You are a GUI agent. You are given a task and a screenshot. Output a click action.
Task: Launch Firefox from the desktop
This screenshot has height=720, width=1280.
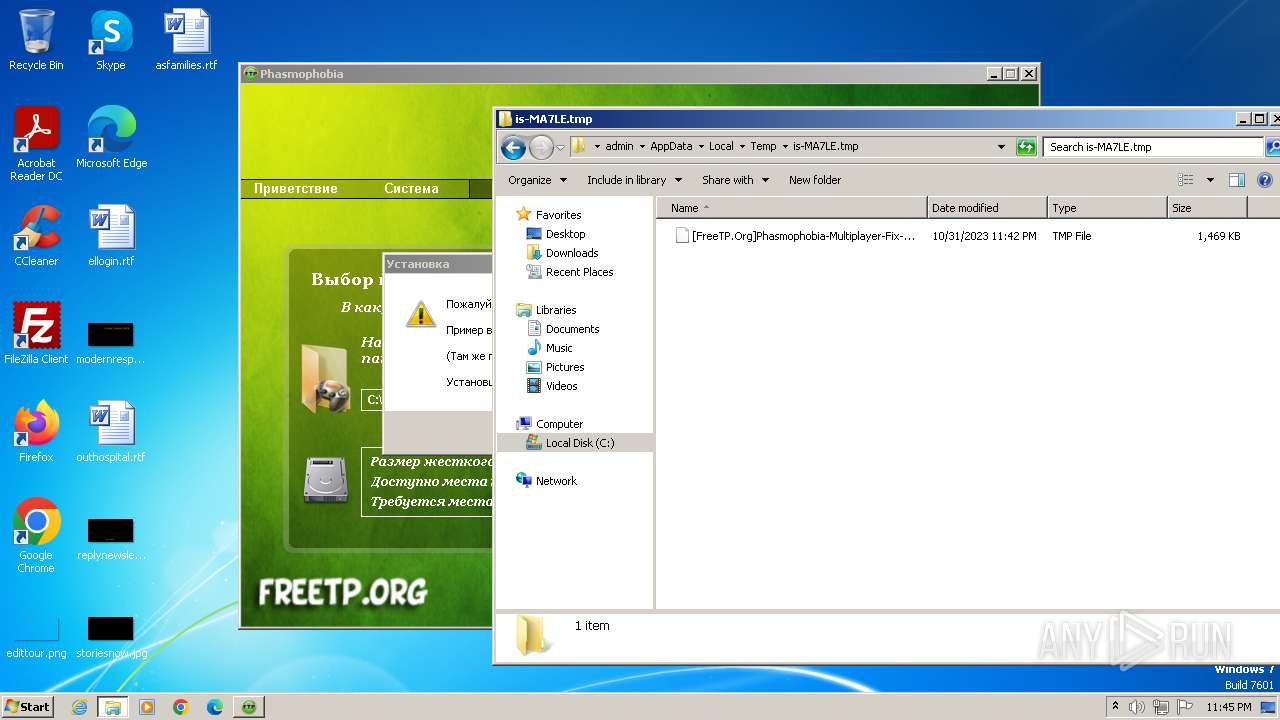coord(36,432)
